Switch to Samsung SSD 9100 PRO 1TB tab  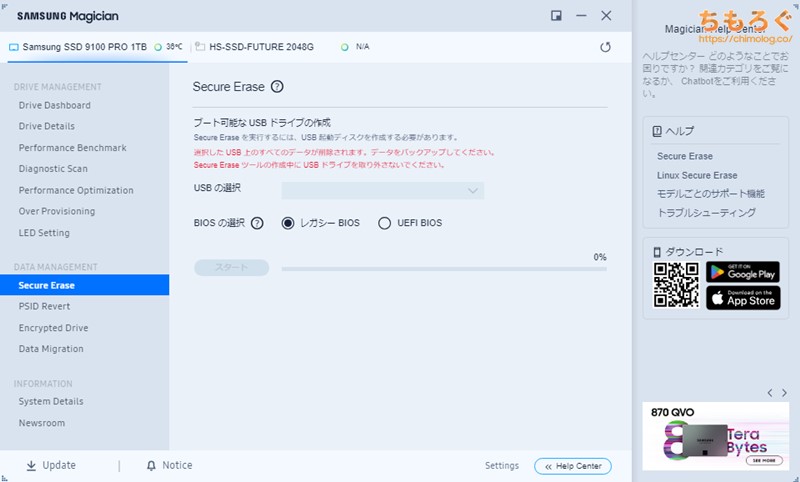click(x=97, y=47)
